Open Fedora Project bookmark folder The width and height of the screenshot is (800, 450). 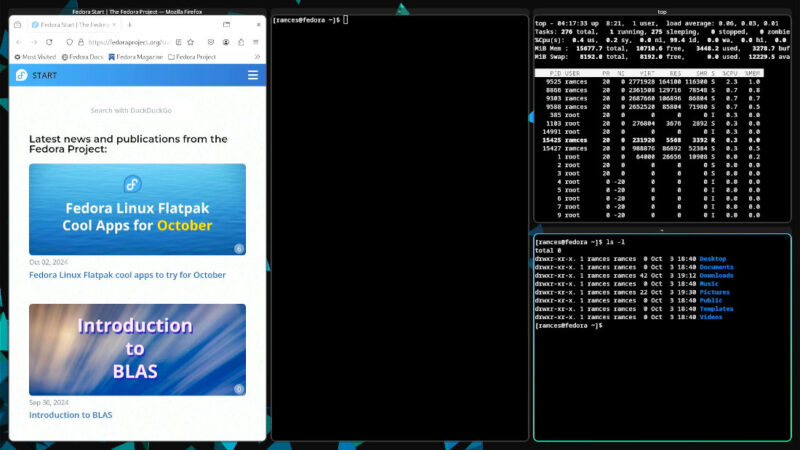click(x=192, y=57)
